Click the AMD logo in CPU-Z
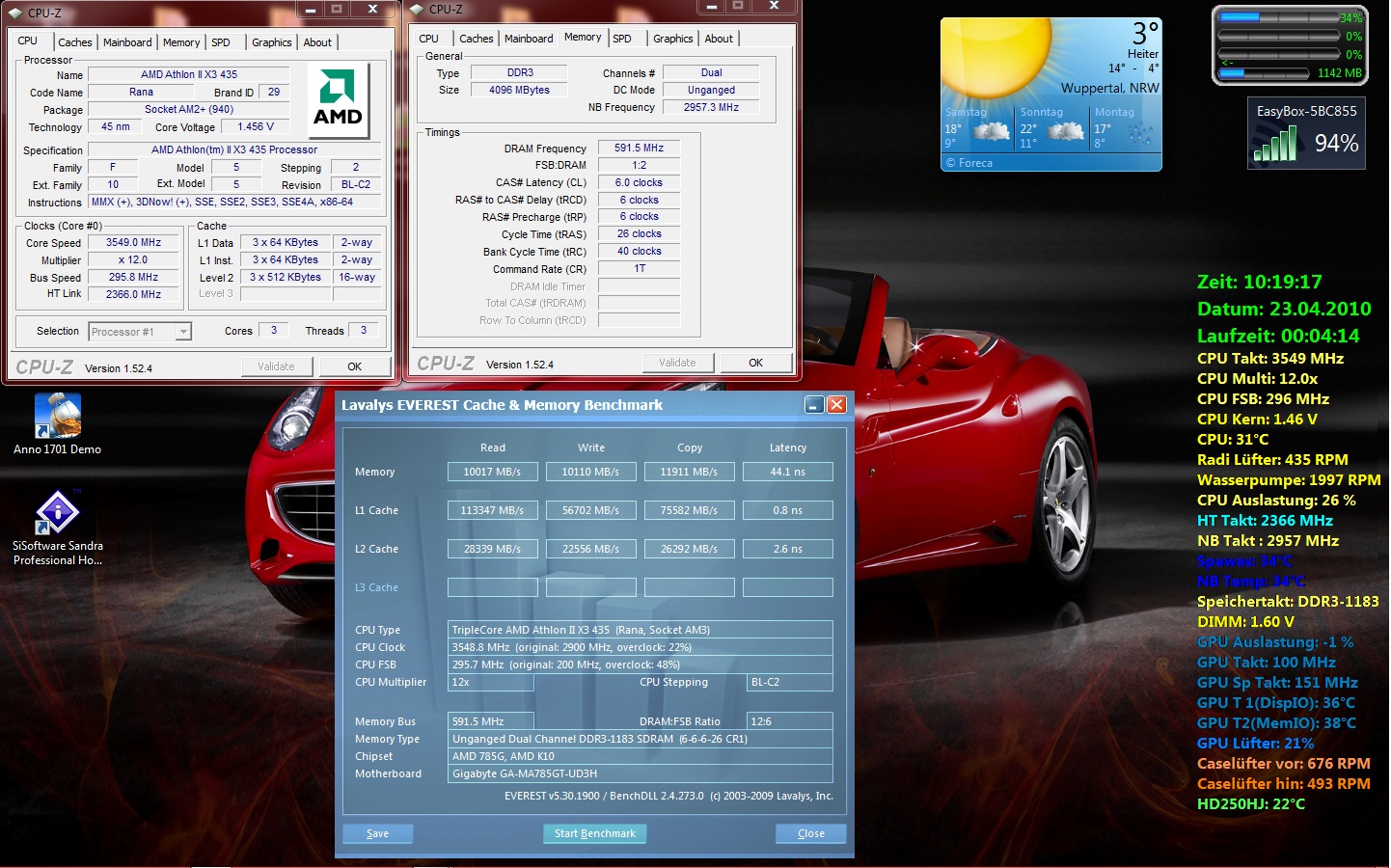 click(x=338, y=101)
